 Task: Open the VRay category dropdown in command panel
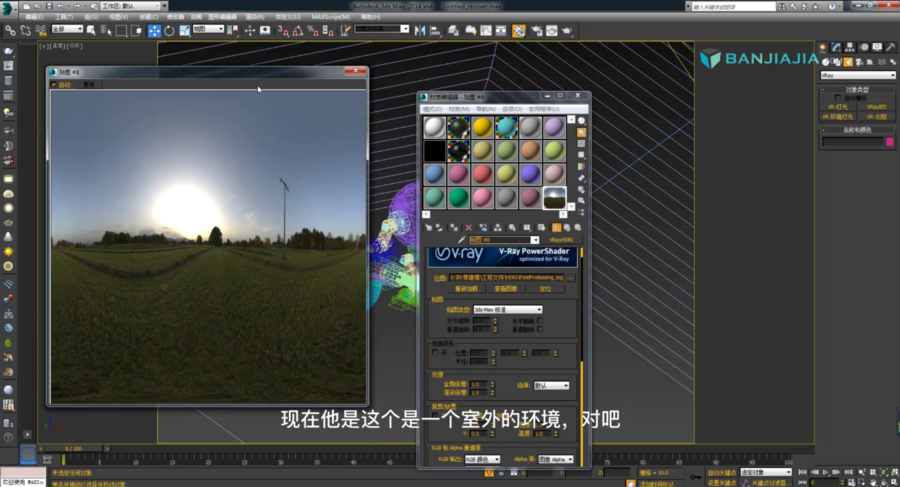(x=858, y=75)
